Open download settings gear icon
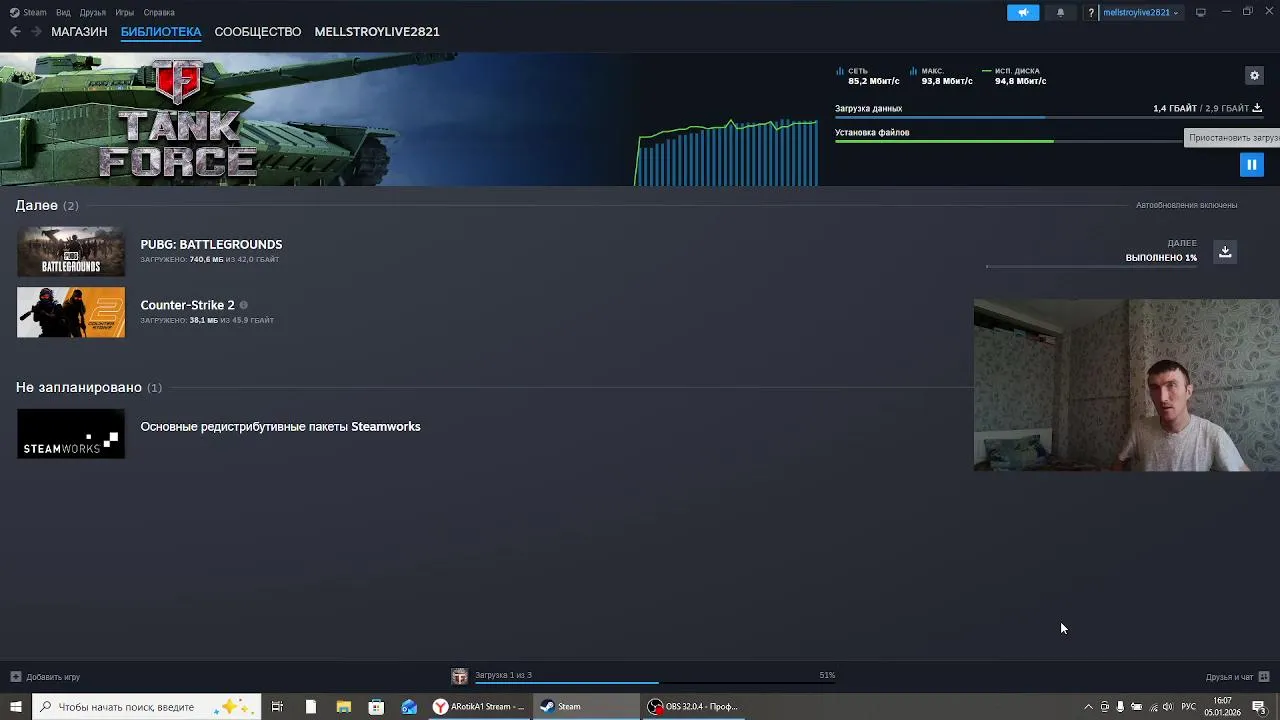The height and width of the screenshot is (720, 1280). click(x=1254, y=75)
